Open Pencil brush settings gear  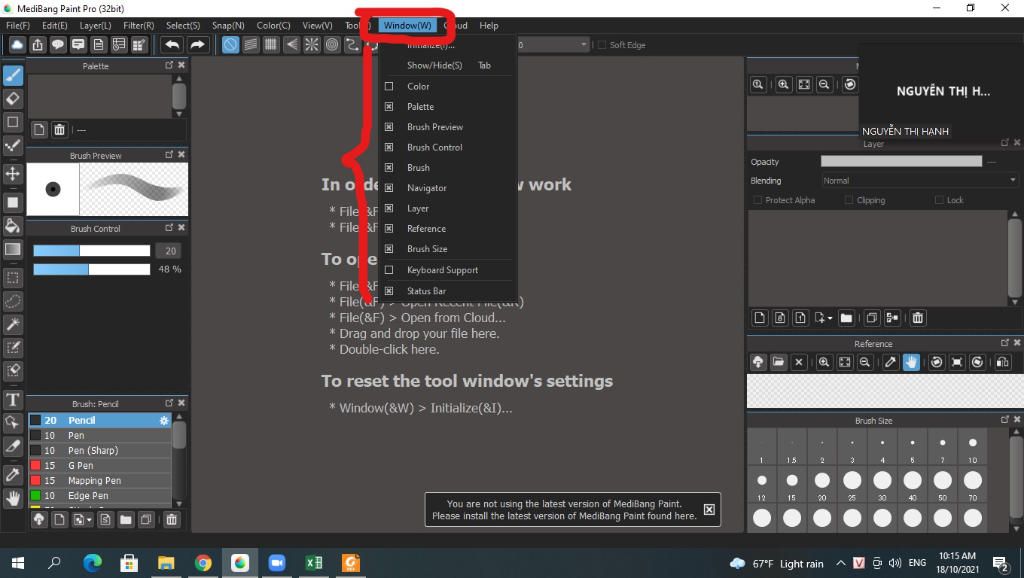tap(164, 421)
